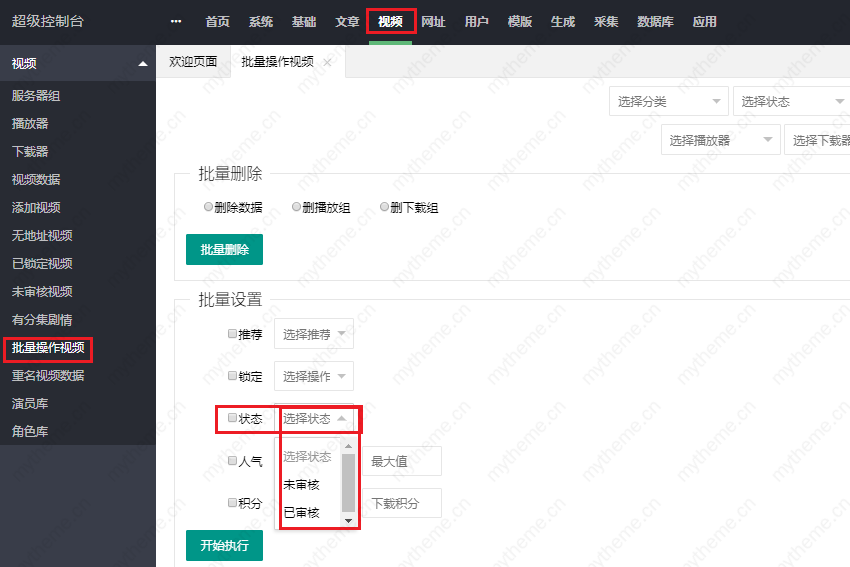This screenshot has height=567, width=850.
Task: Open 未审核视频 in the sidebar
Action: point(42,292)
